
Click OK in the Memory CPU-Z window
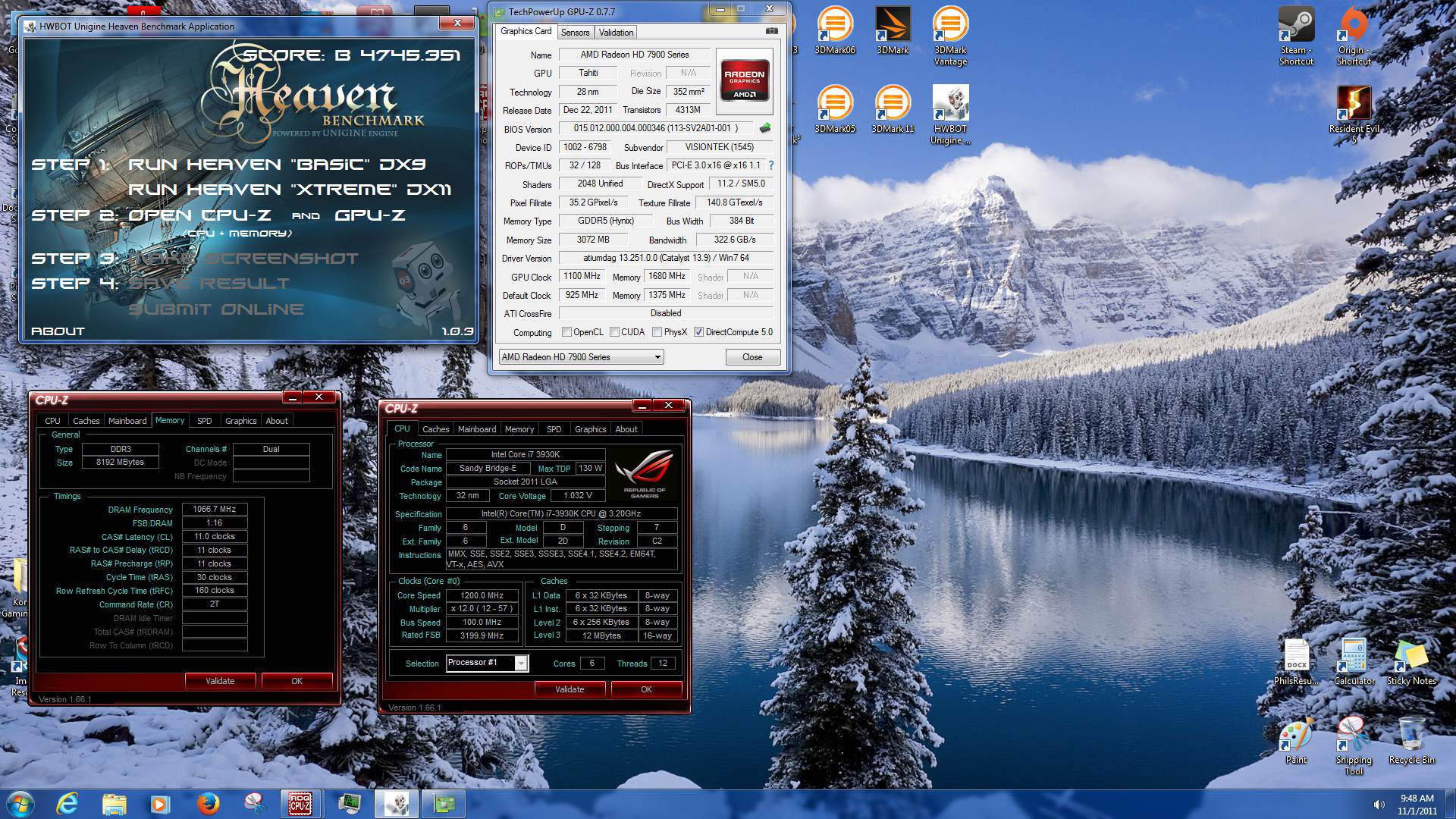click(297, 681)
